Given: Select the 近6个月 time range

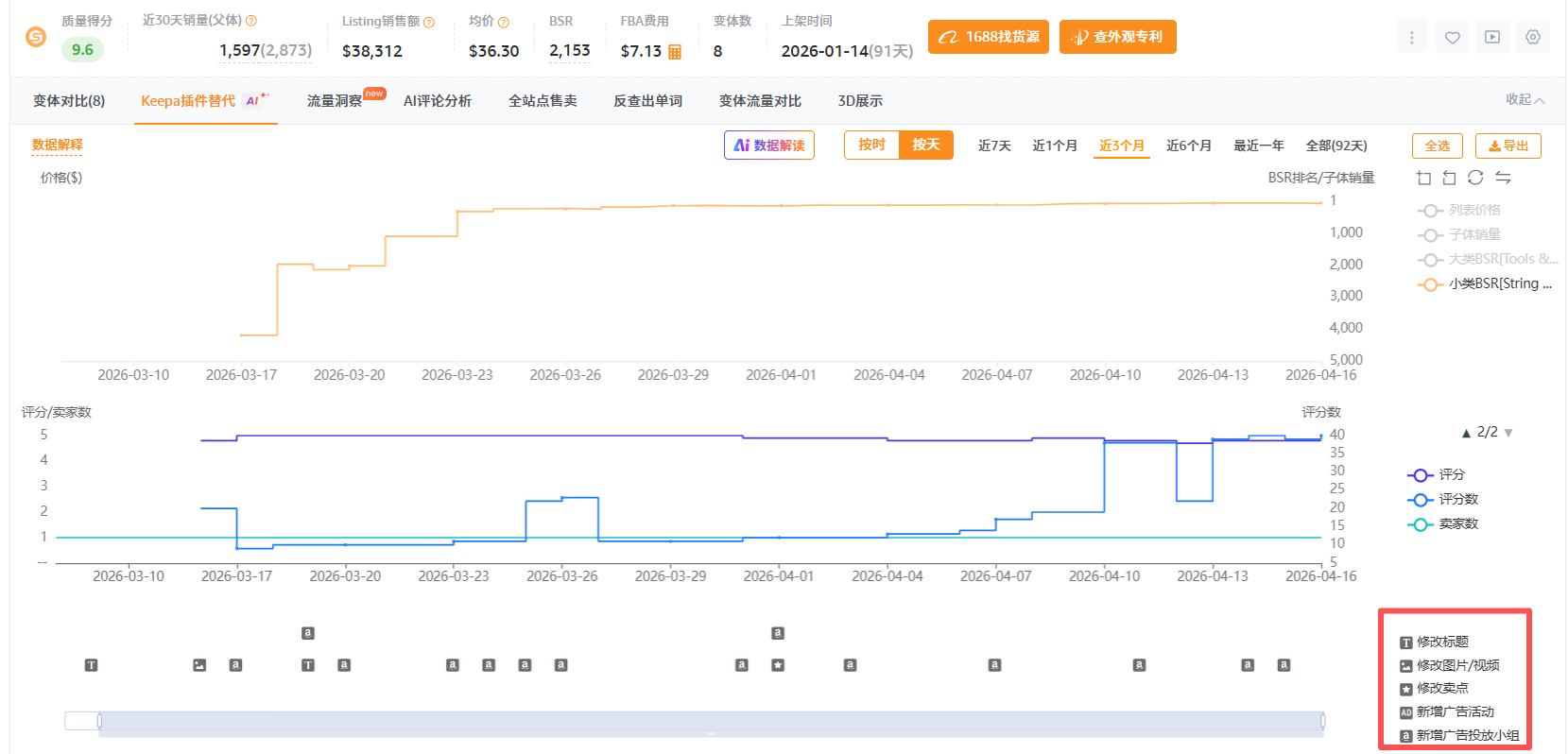Looking at the screenshot, I should (x=1188, y=146).
